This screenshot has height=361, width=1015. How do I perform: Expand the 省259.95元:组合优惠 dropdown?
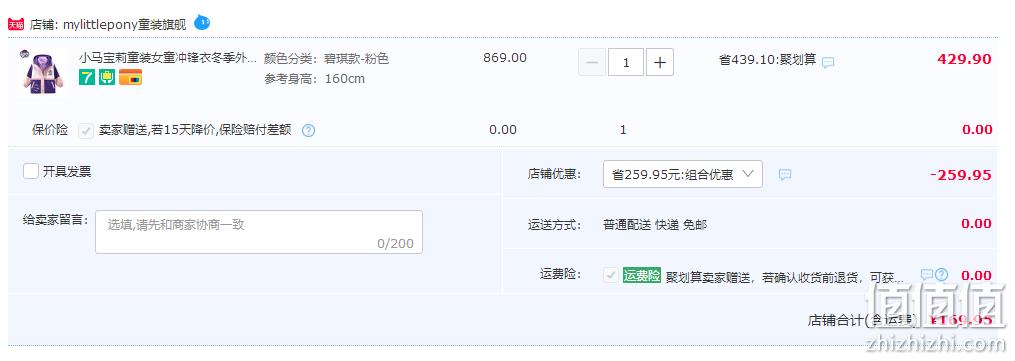pos(682,175)
